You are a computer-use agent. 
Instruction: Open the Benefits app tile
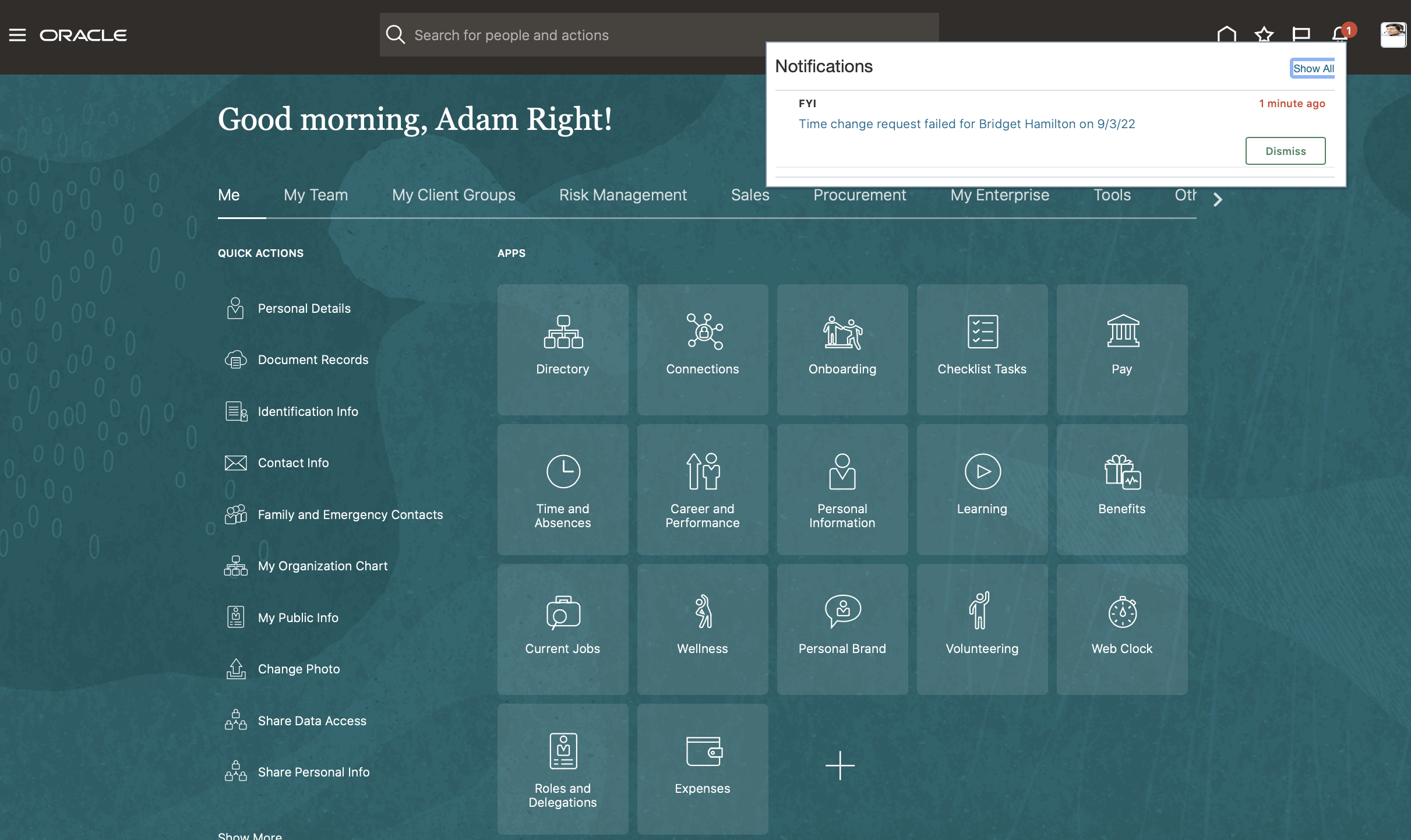1121,489
